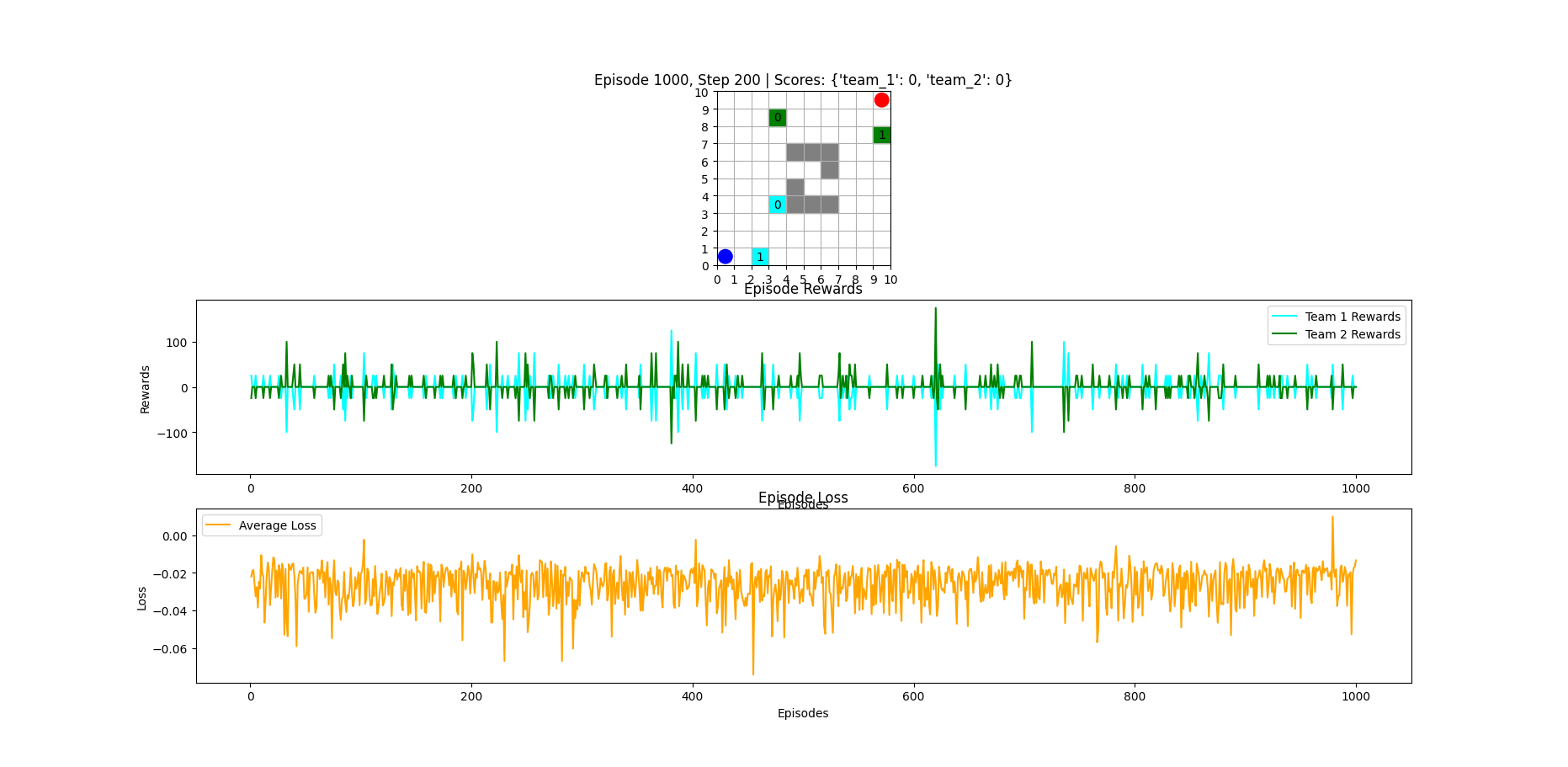Click the orange line sample in loss legend
Image resolution: width=1568 pixels, height=767 pixels.
pyautogui.click(x=218, y=525)
